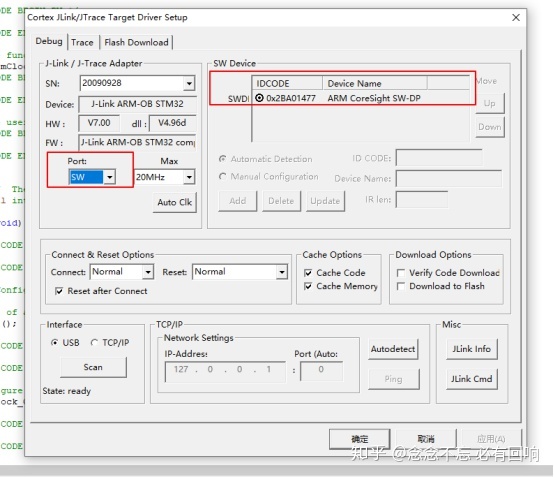The width and height of the screenshot is (554, 477).
Task: Select the 0x2BA01477 IDCODE radio entry
Action: pyautogui.click(x=259, y=98)
